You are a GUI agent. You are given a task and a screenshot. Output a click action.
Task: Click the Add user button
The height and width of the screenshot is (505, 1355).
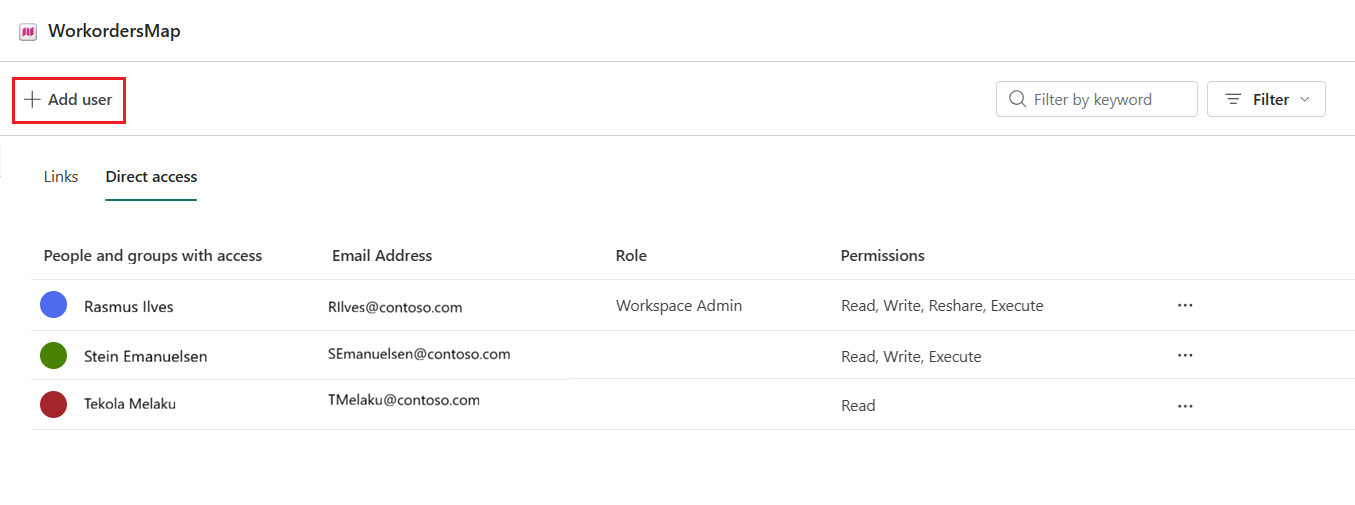(69, 100)
